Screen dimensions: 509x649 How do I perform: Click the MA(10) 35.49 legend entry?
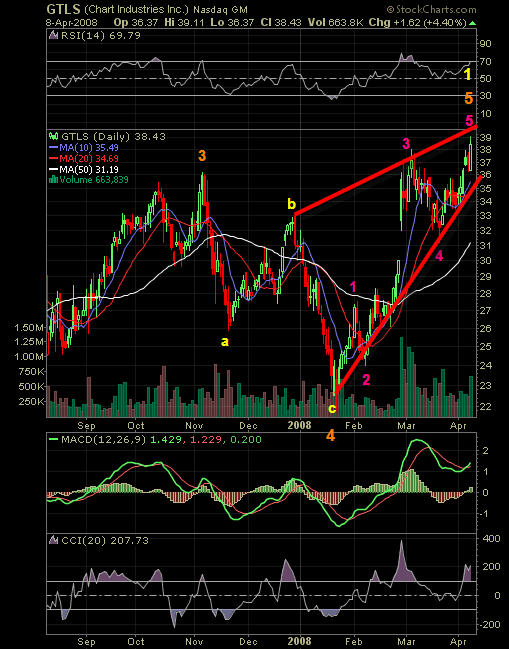pos(89,147)
